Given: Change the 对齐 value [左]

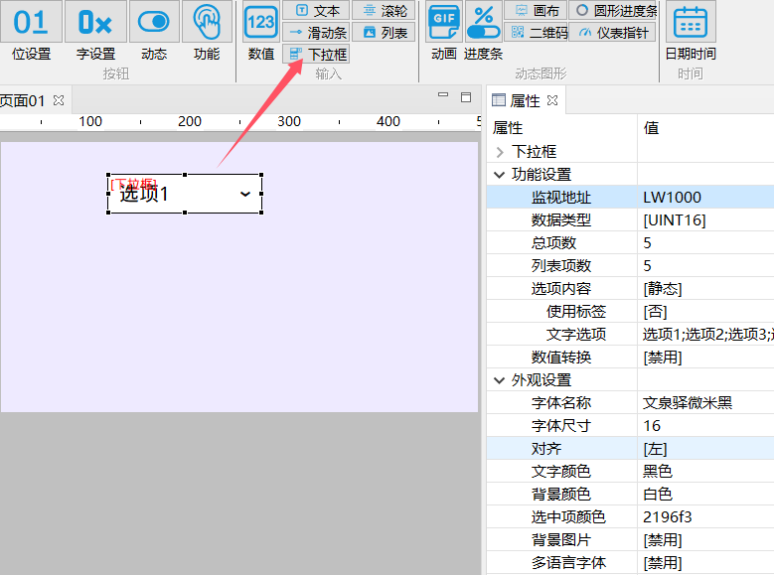Looking at the screenshot, I should click(706, 449).
